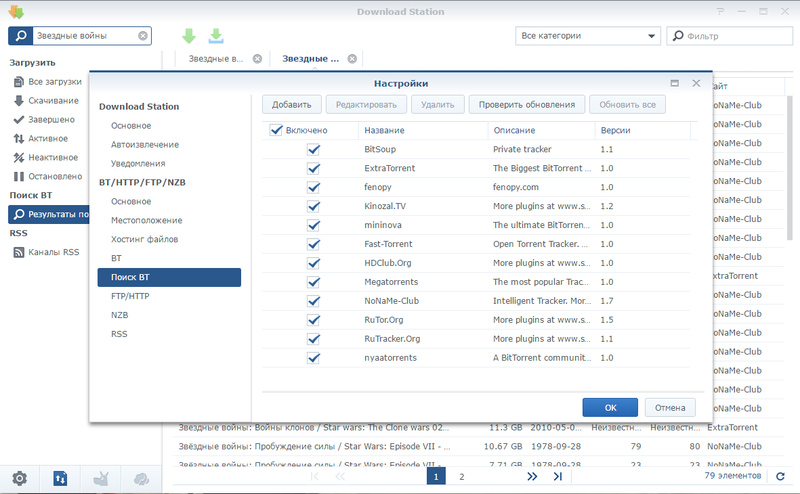This screenshot has height=494, width=800.
Task: Select the Megatorrents plugin name
Action: 391,282
